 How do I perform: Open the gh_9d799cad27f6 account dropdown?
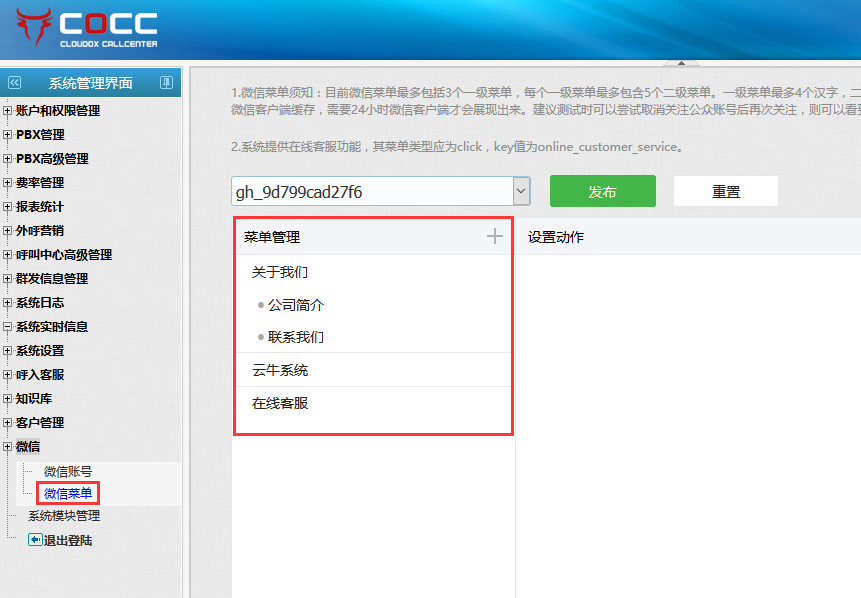click(520, 191)
